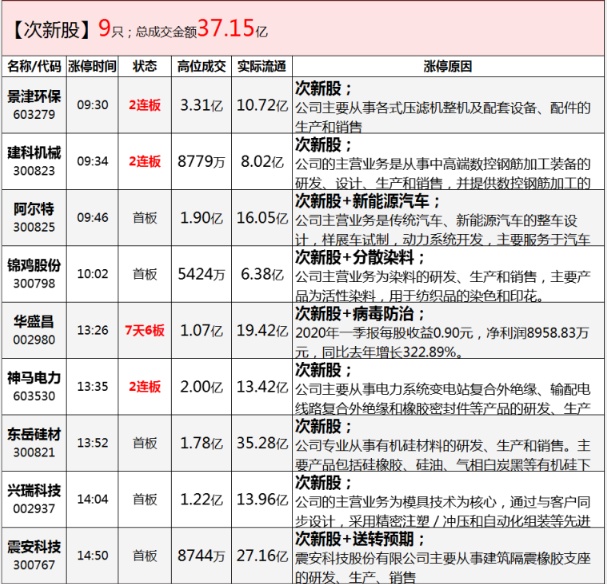607x584 pixels.
Task: Click 2连板 status in 神马电力 row
Action: tap(145, 386)
